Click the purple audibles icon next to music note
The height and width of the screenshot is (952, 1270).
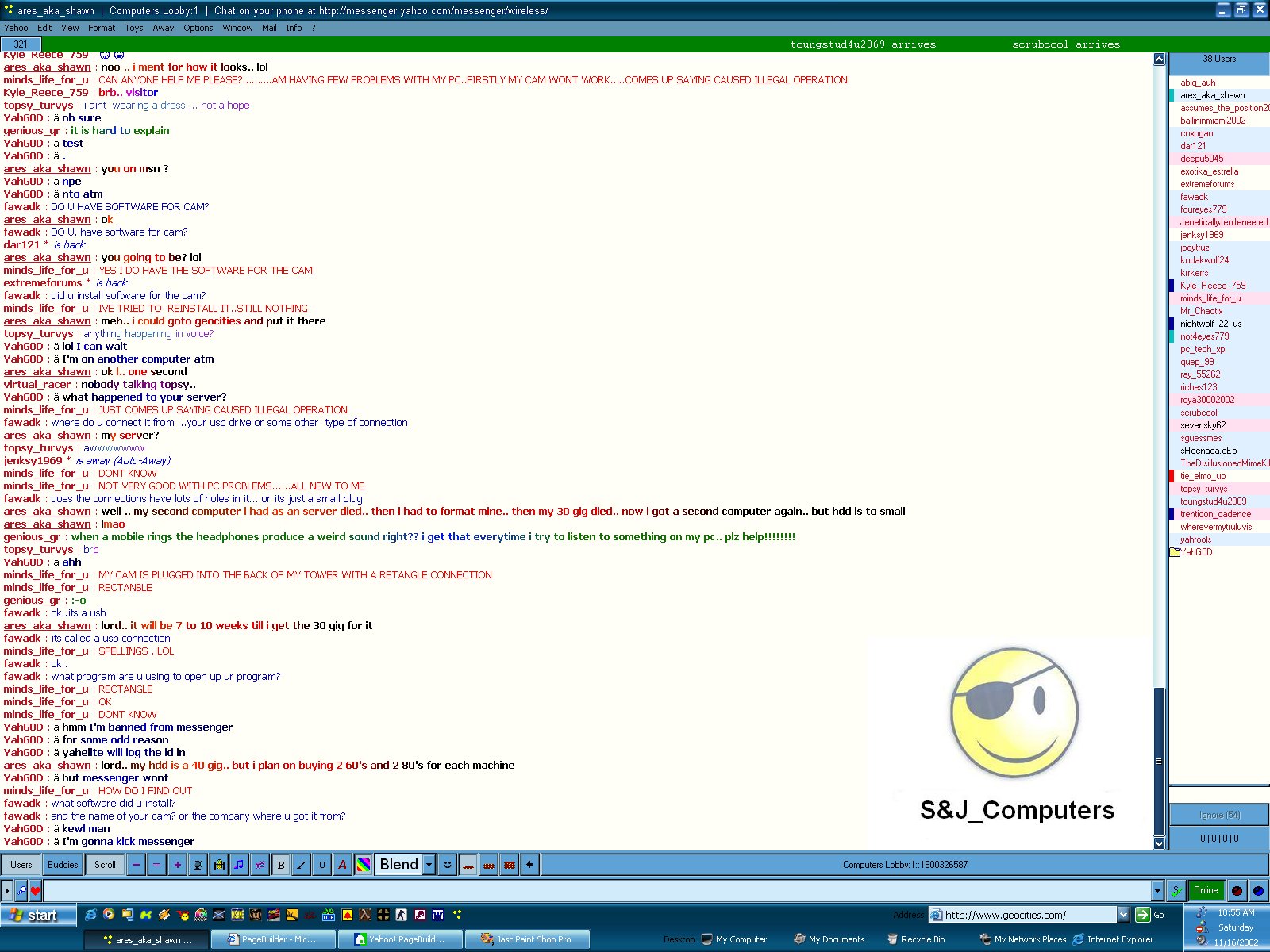click(260, 865)
